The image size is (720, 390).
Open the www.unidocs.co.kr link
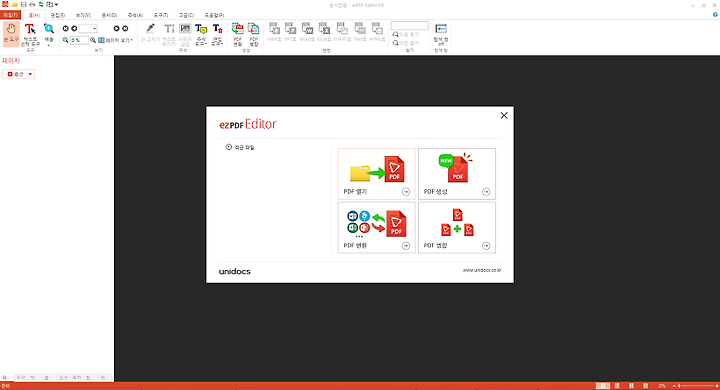coord(482,270)
